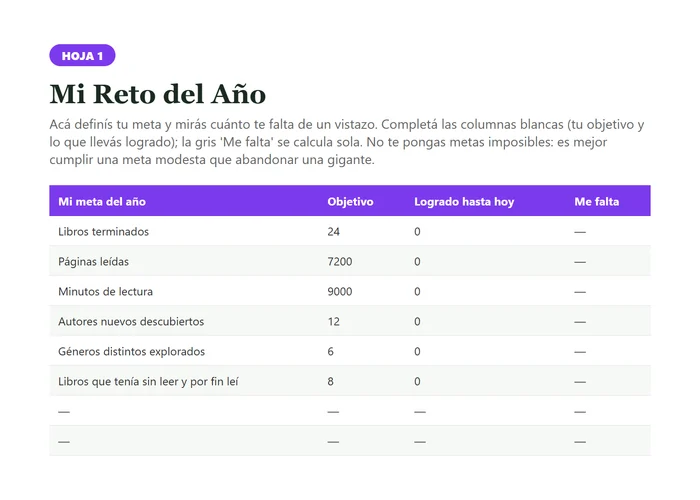Select the Libros terminados row label
Screen dimensions: 700x500
click(104, 232)
